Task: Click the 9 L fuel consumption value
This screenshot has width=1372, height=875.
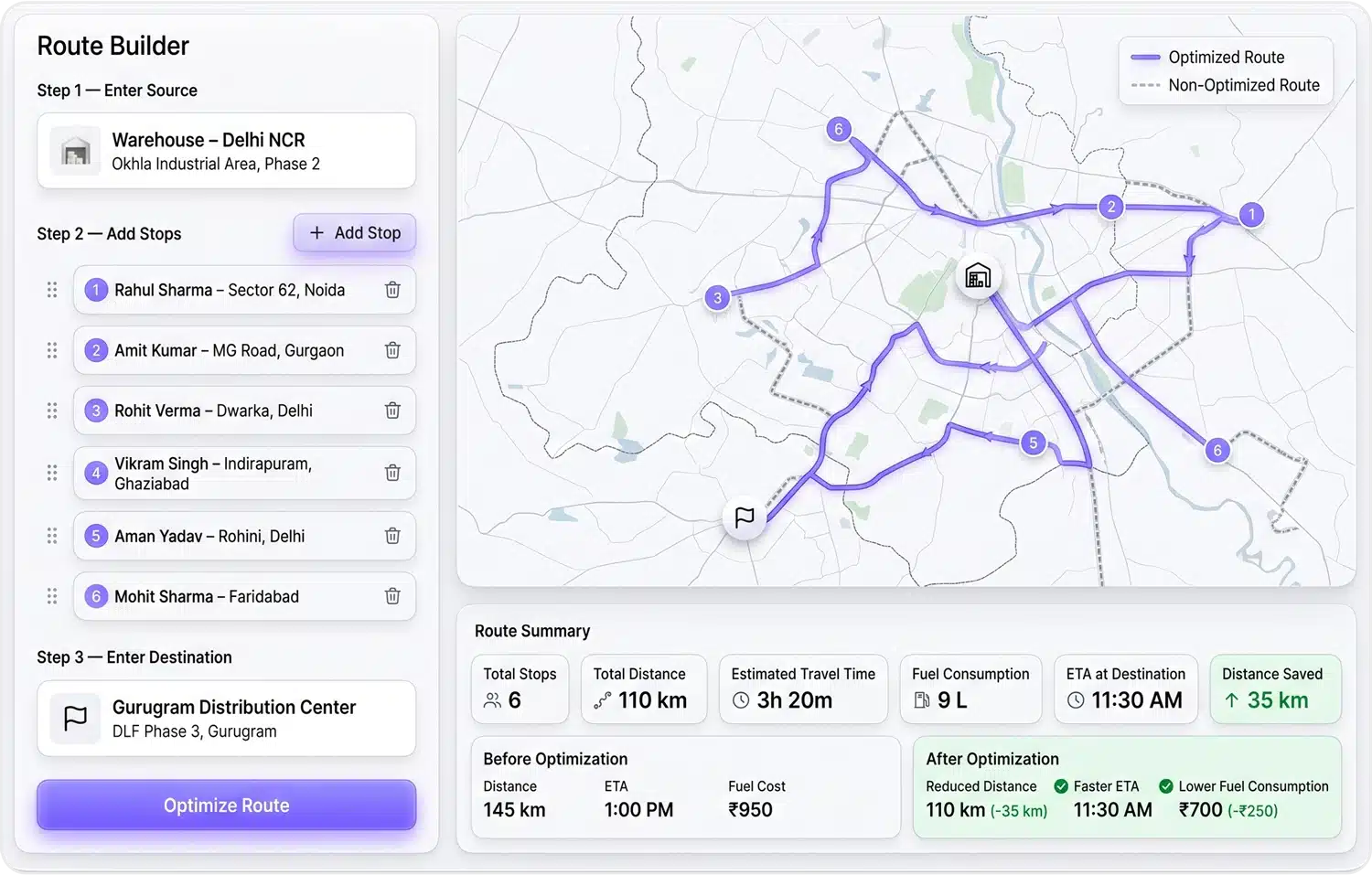Action: pyautogui.click(x=952, y=700)
